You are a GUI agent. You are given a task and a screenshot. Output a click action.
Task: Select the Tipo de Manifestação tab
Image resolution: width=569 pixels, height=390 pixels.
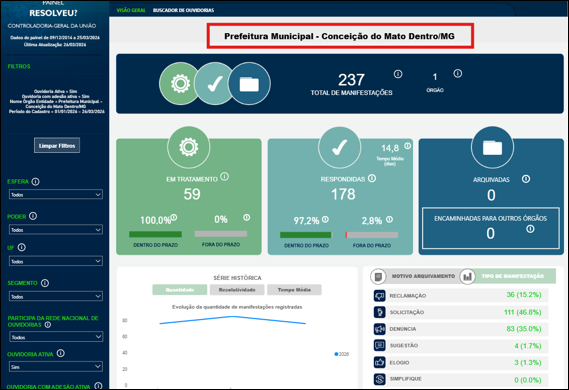(512, 276)
